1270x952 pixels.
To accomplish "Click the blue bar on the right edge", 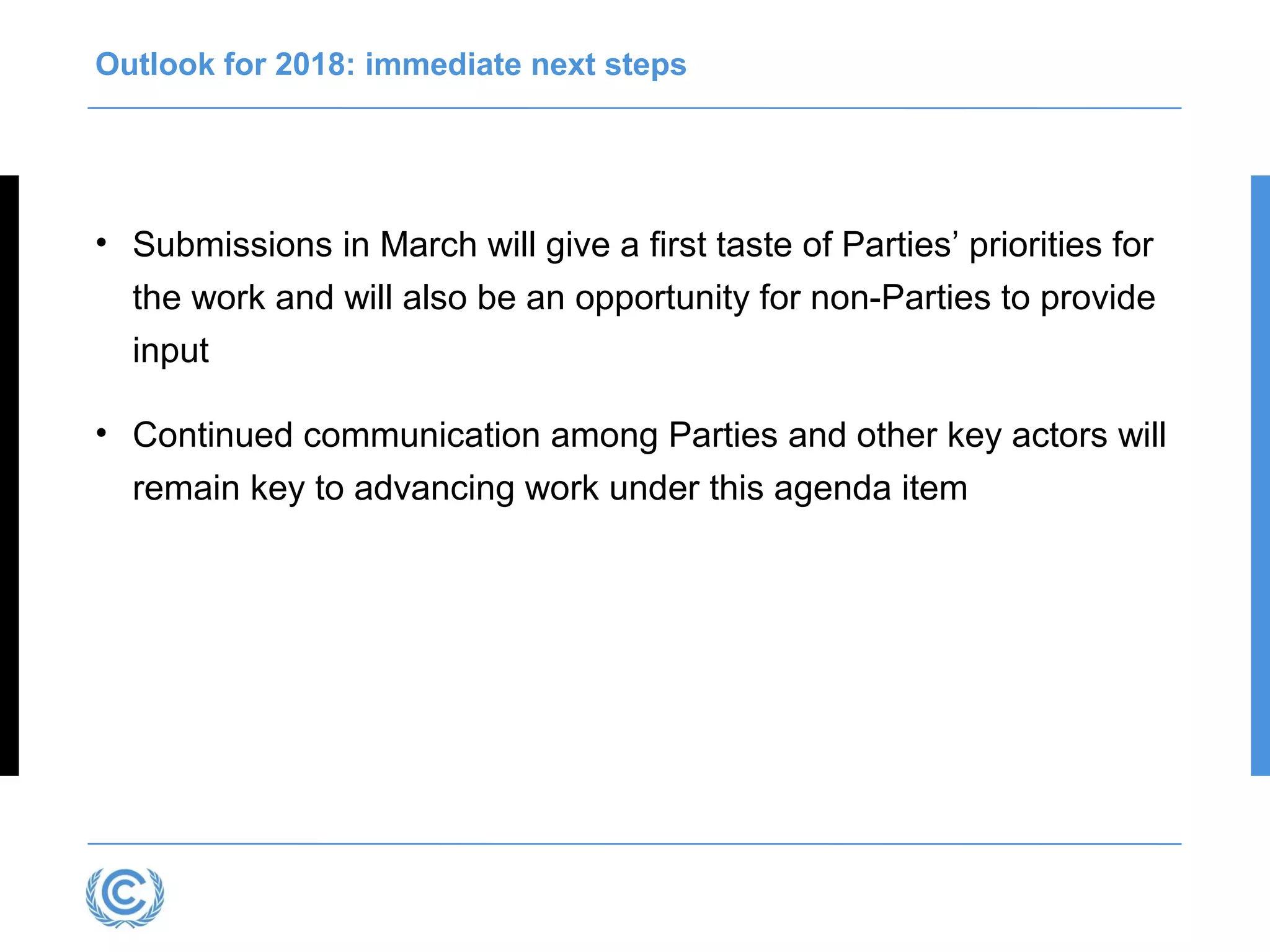I will coord(1260,475).
